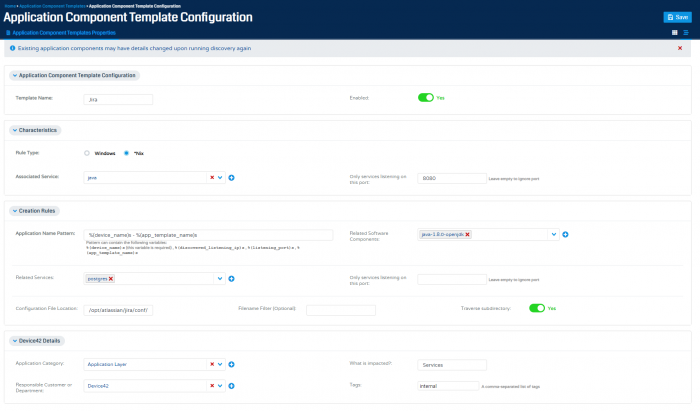Add a new Related Software Component

pos(565,234)
